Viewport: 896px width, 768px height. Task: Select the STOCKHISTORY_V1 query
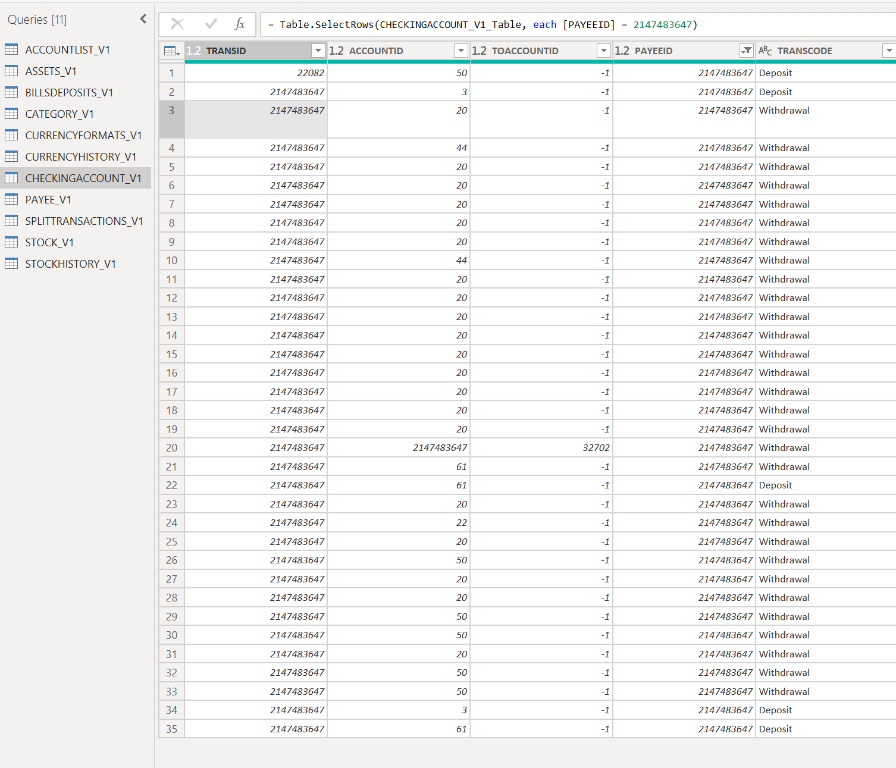point(75,264)
